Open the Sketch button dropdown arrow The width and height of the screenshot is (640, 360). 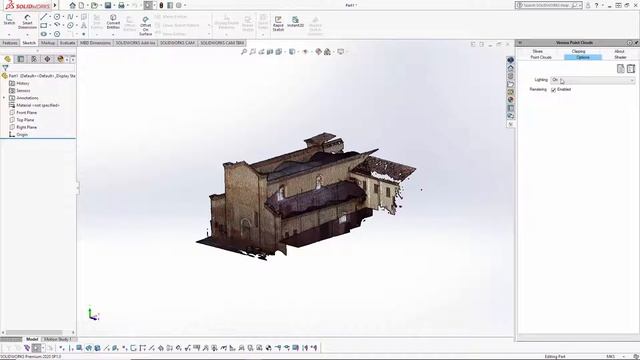pos(9,35)
